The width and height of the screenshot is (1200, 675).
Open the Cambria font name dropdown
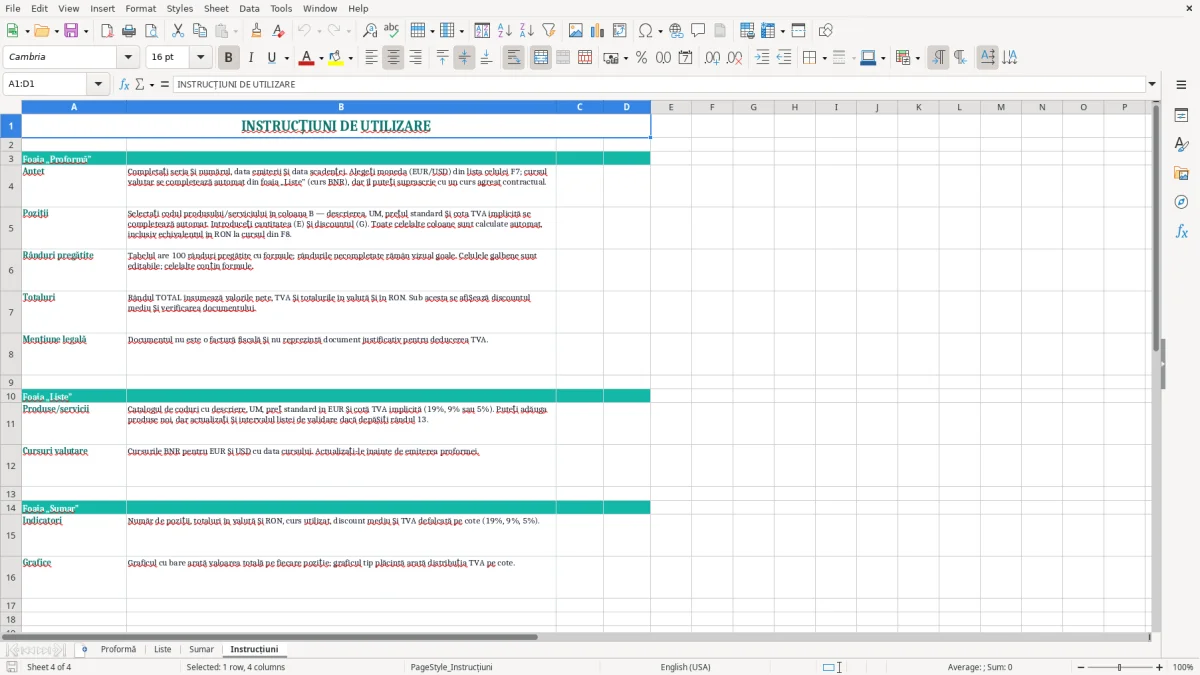point(128,58)
